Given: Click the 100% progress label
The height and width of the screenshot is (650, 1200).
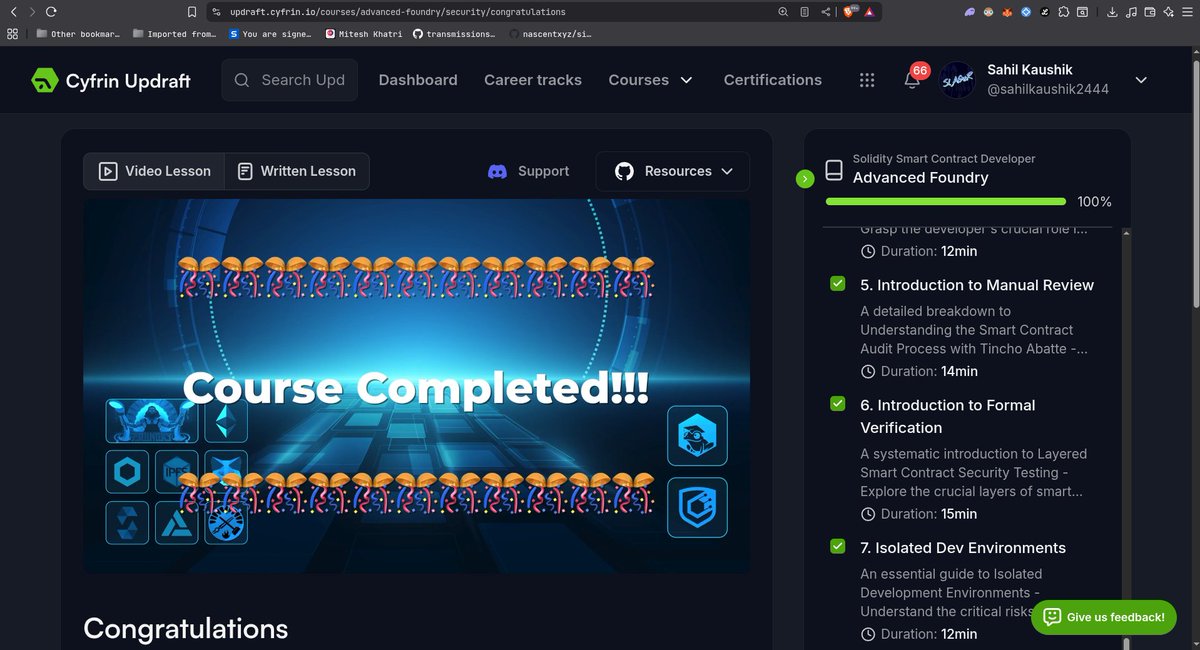Looking at the screenshot, I should [x=1094, y=202].
